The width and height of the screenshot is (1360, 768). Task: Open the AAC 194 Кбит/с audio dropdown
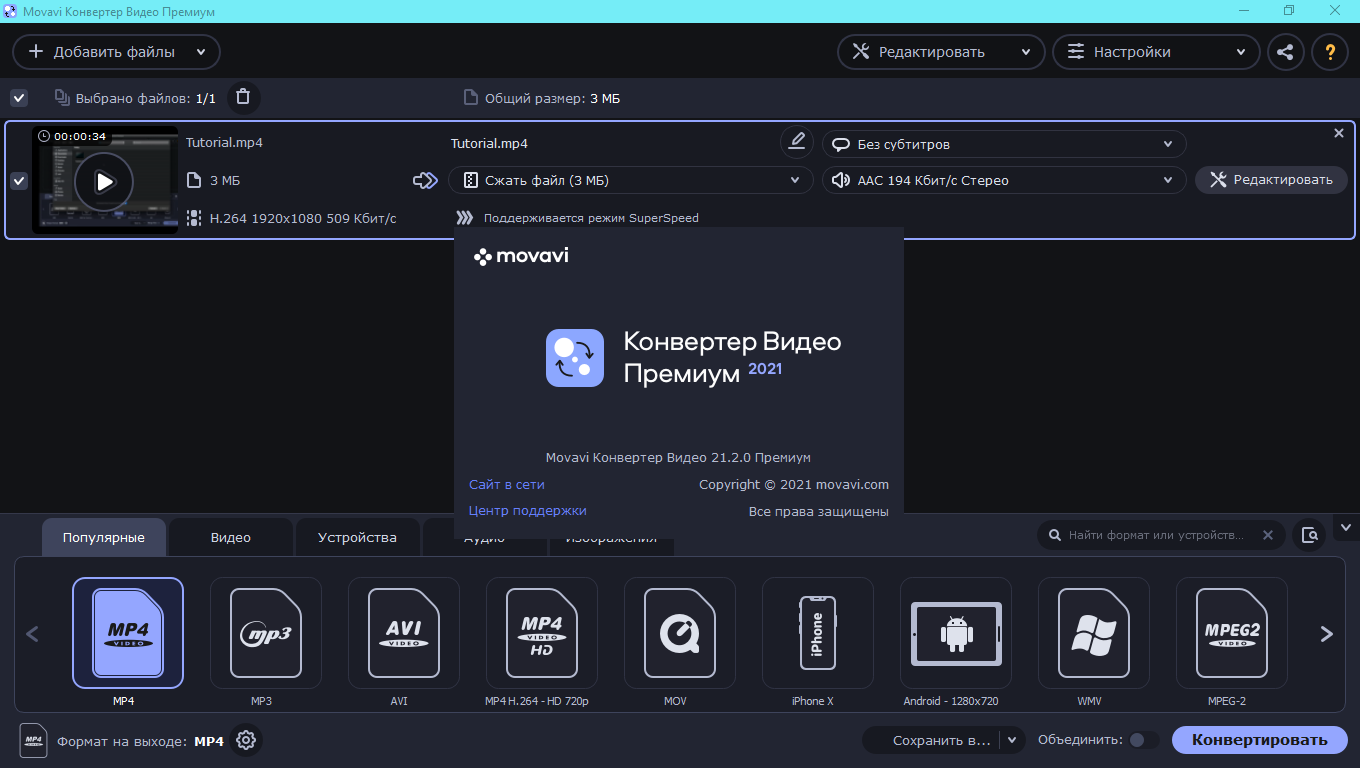tap(1004, 180)
